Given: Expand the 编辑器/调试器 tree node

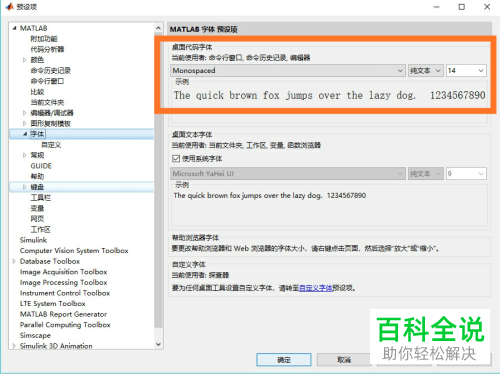Looking at the screenshot, I should (24, 113).
